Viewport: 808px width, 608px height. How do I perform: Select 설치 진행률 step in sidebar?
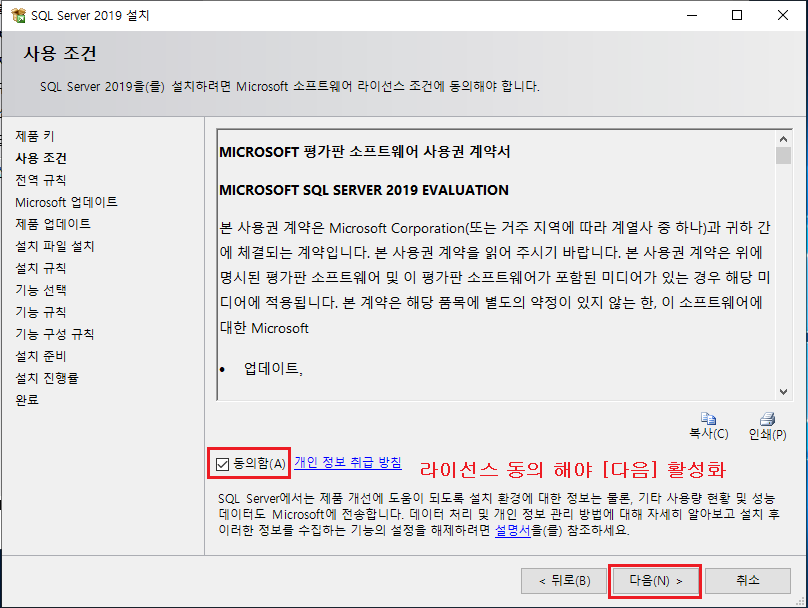point(47,378)
